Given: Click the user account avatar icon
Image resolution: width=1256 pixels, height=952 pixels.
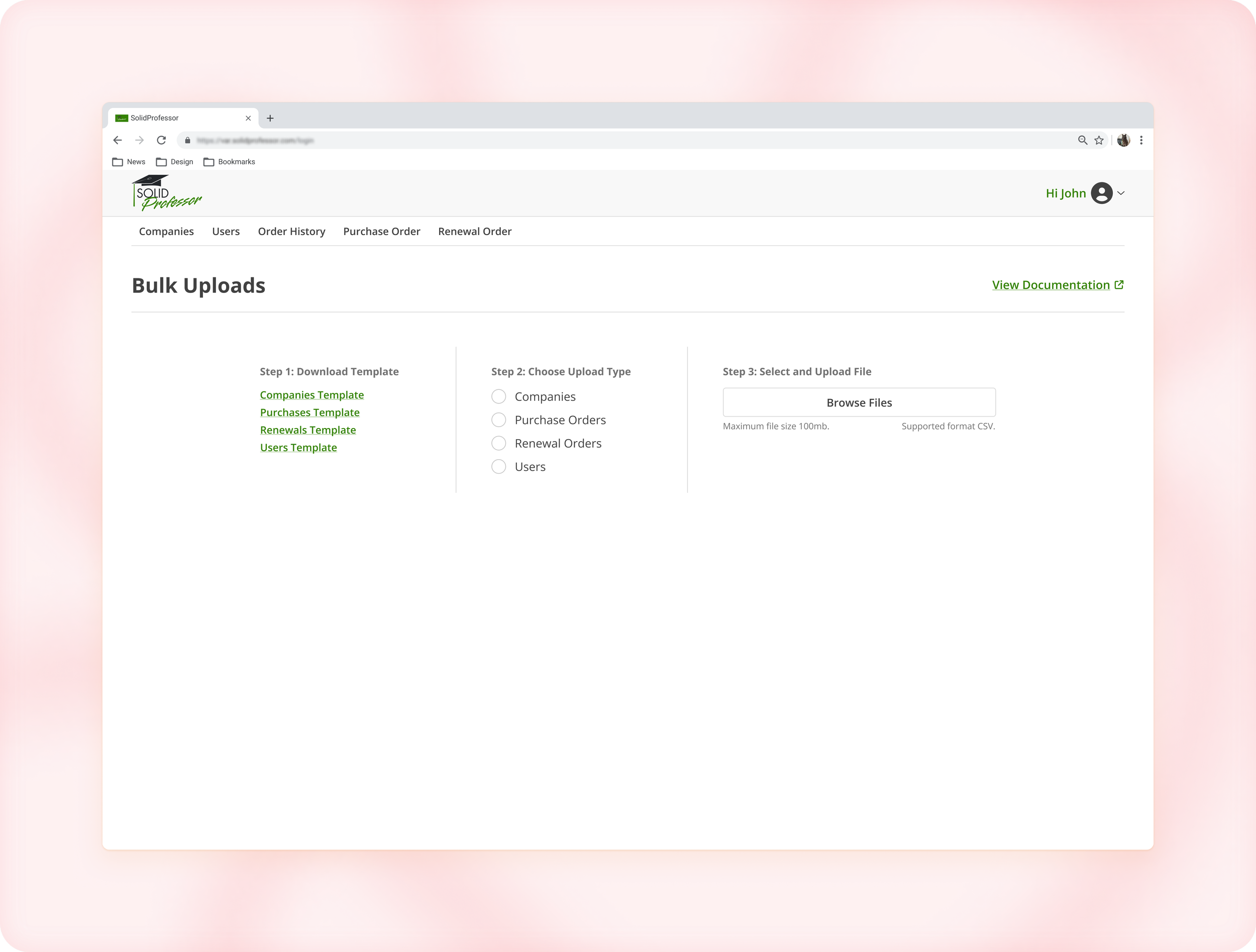Looking at the screenshot, I should point(1101,193).
